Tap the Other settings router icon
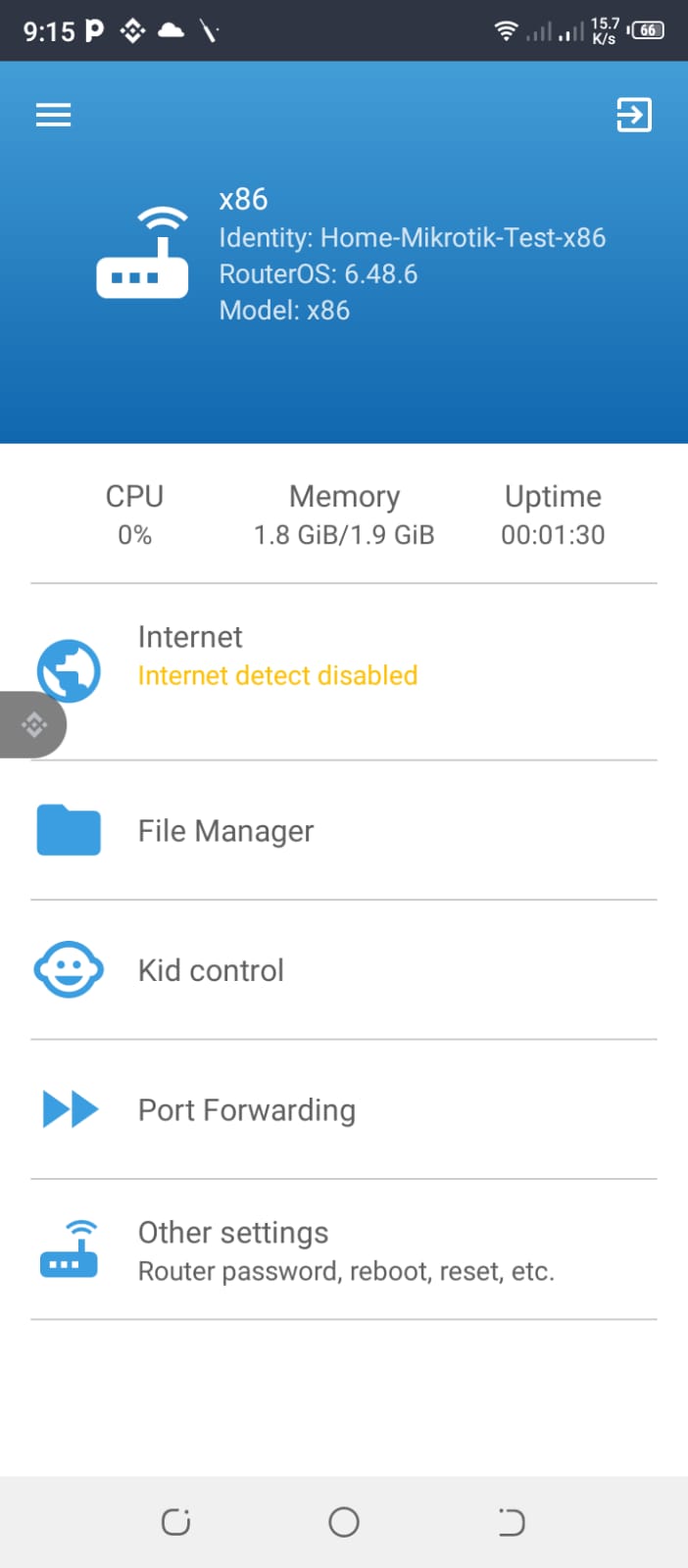This screenshot has width=688, height=1568. point(69,1249)
